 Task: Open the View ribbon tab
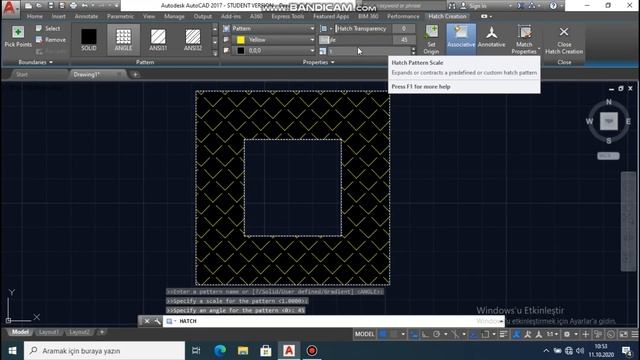[x=149, y=16]
